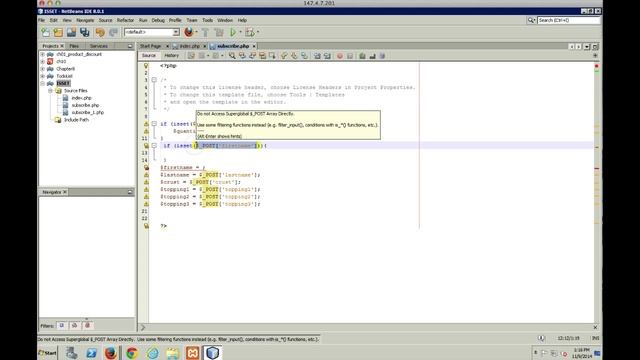Expand the TodoList project node
The width and height of the screenshot is (640, 360).
[x=42, y=76]
